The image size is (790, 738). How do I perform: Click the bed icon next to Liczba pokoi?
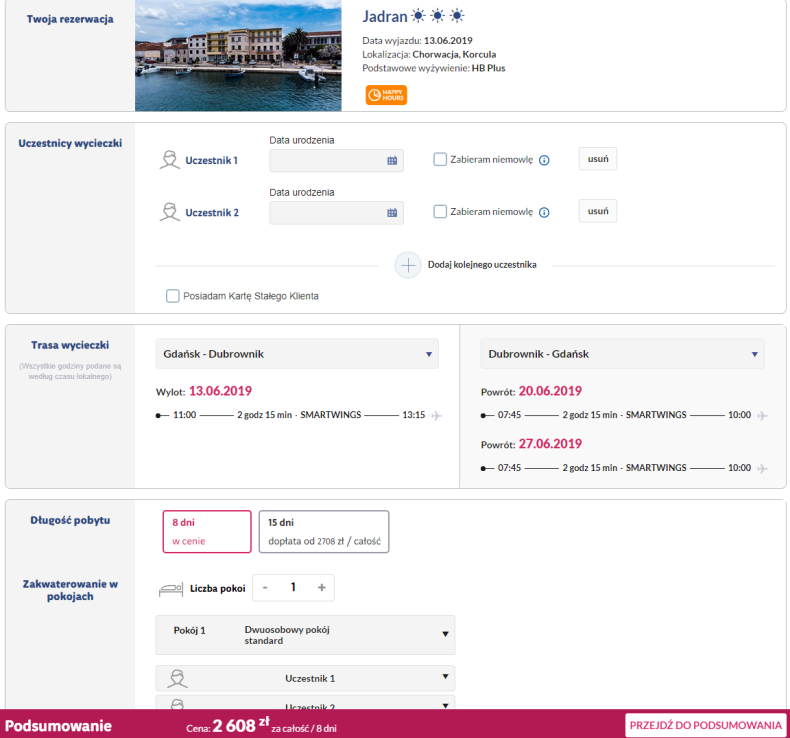(171, 589)
